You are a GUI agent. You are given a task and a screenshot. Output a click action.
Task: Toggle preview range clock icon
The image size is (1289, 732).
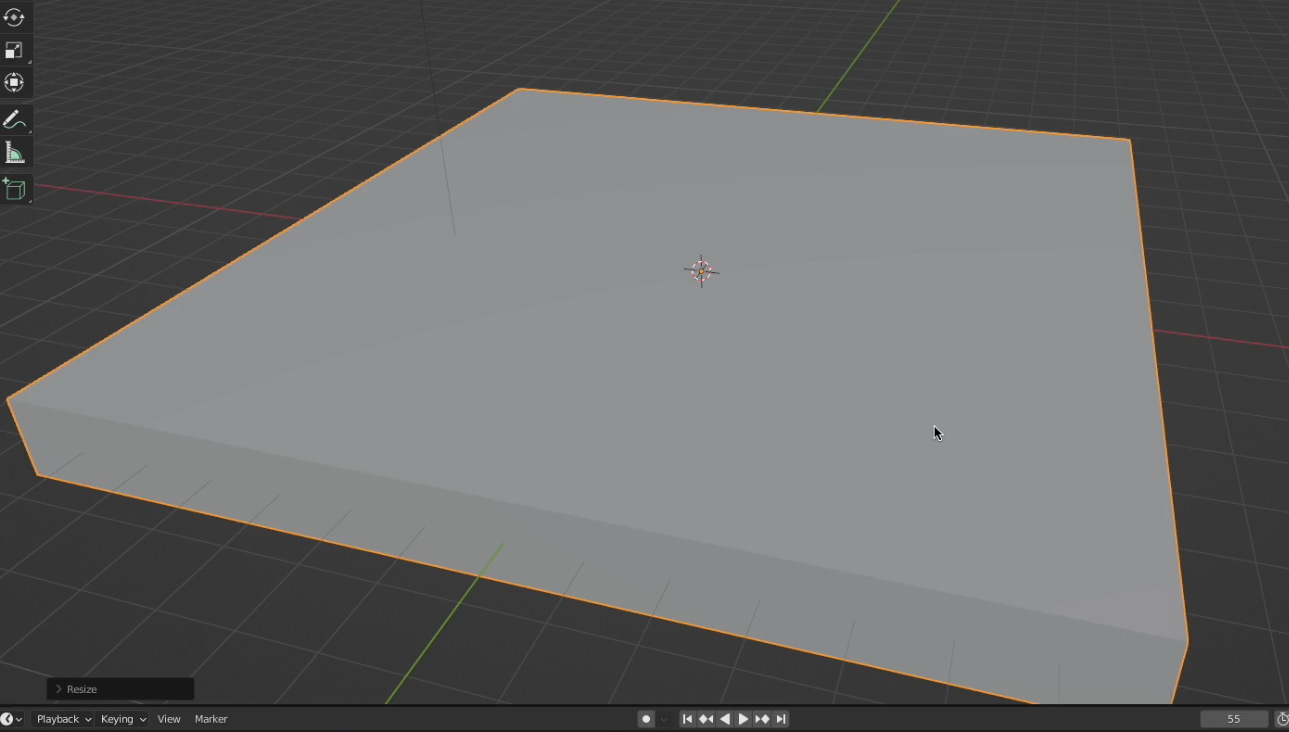tap(1282, 719)
